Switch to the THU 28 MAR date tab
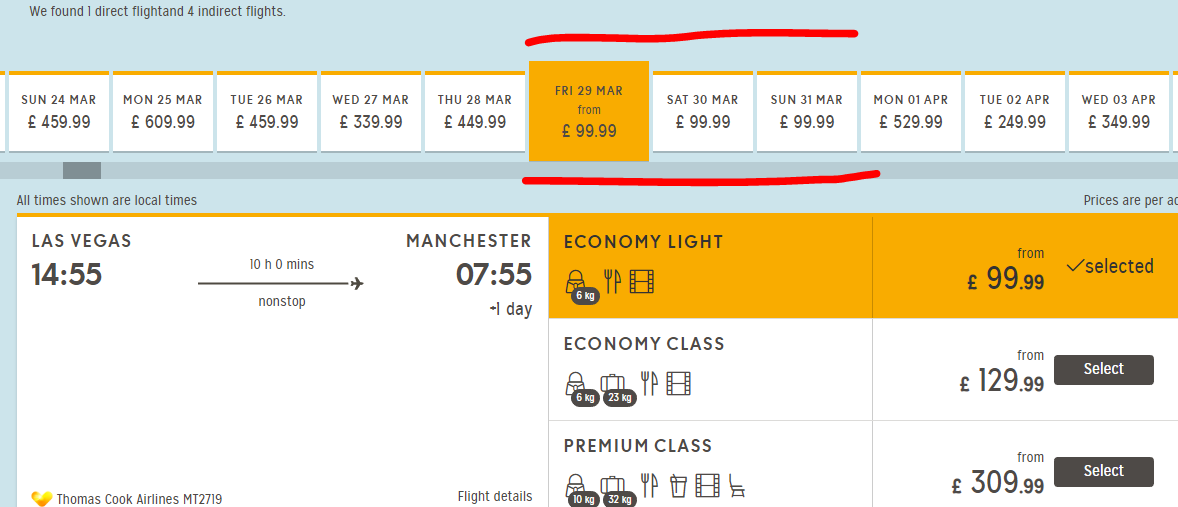 pyautogui.click(x=475, y=111)
